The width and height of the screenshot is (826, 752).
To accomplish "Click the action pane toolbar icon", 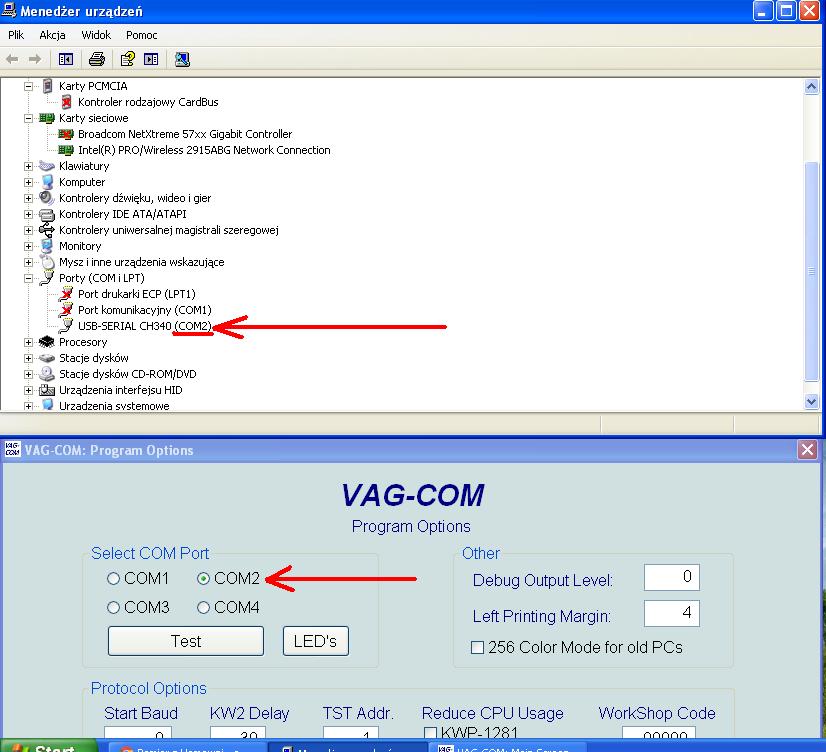I will (x=151, y=59).
